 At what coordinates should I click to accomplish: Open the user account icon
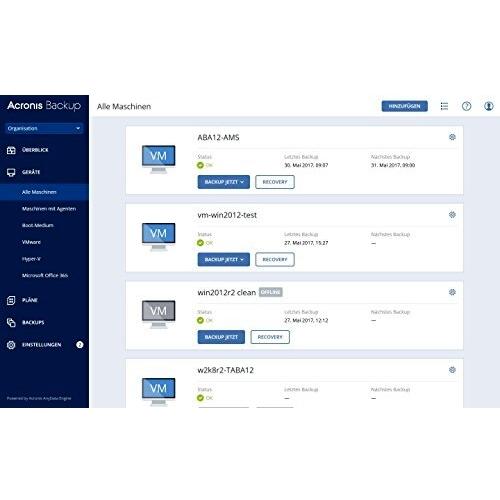click(488, 106)
